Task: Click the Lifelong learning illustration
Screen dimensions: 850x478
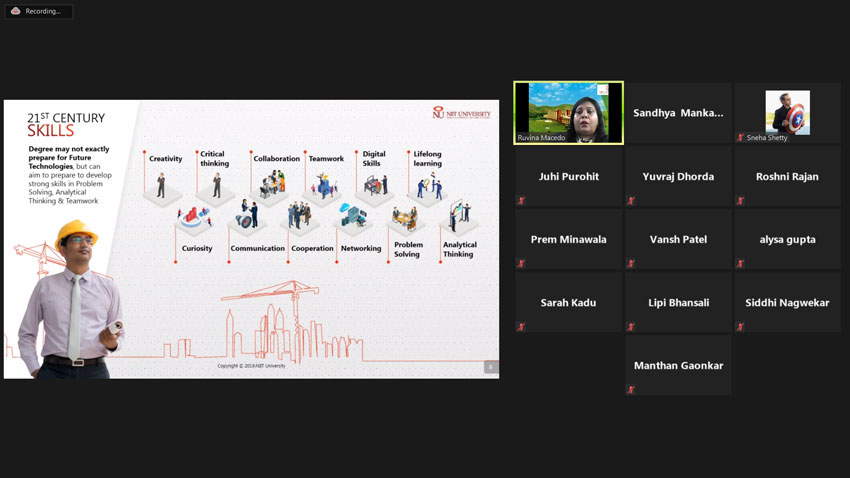Action: (429, 186)
